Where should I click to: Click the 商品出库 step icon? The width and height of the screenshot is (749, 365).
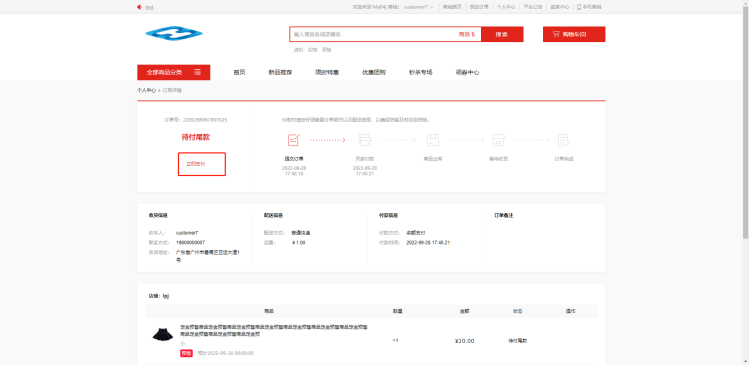pyautogui.click(x=433, y=140)
